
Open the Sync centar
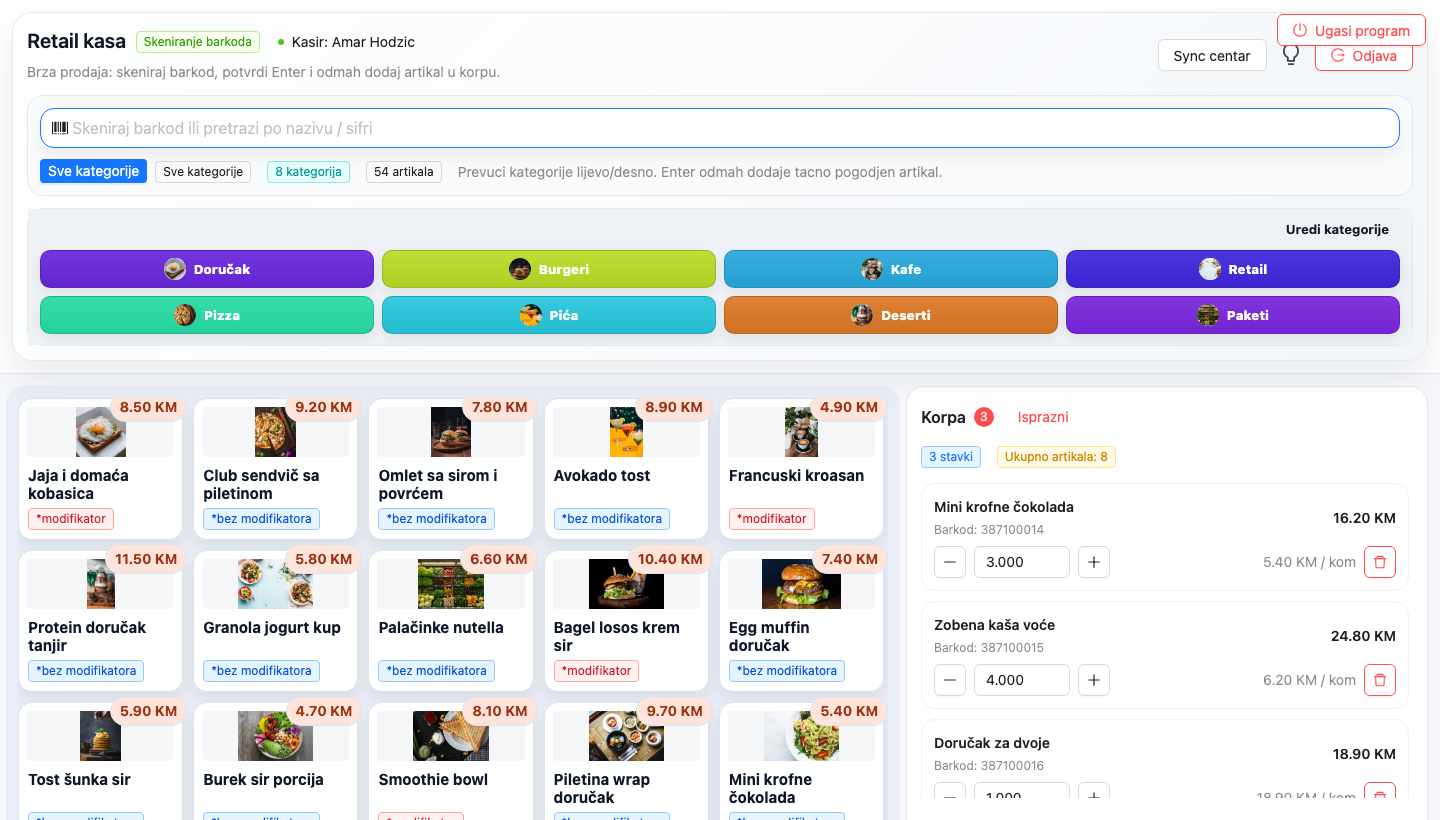tap(1212, 56)
